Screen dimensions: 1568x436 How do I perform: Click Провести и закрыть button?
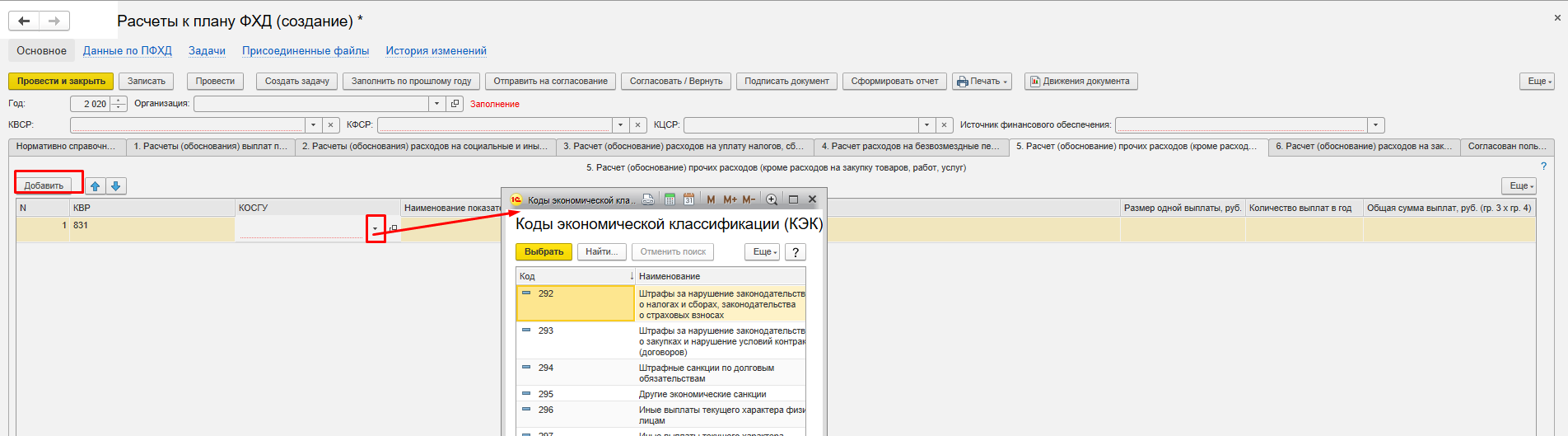pos(61,81)
